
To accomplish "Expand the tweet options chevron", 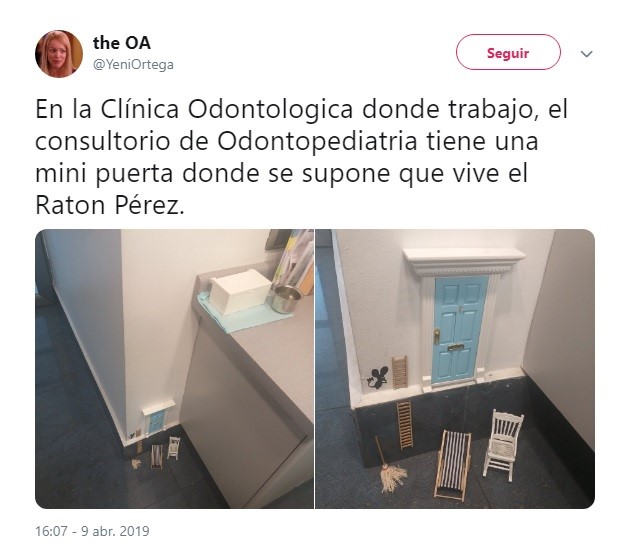I will pos(586,54).
